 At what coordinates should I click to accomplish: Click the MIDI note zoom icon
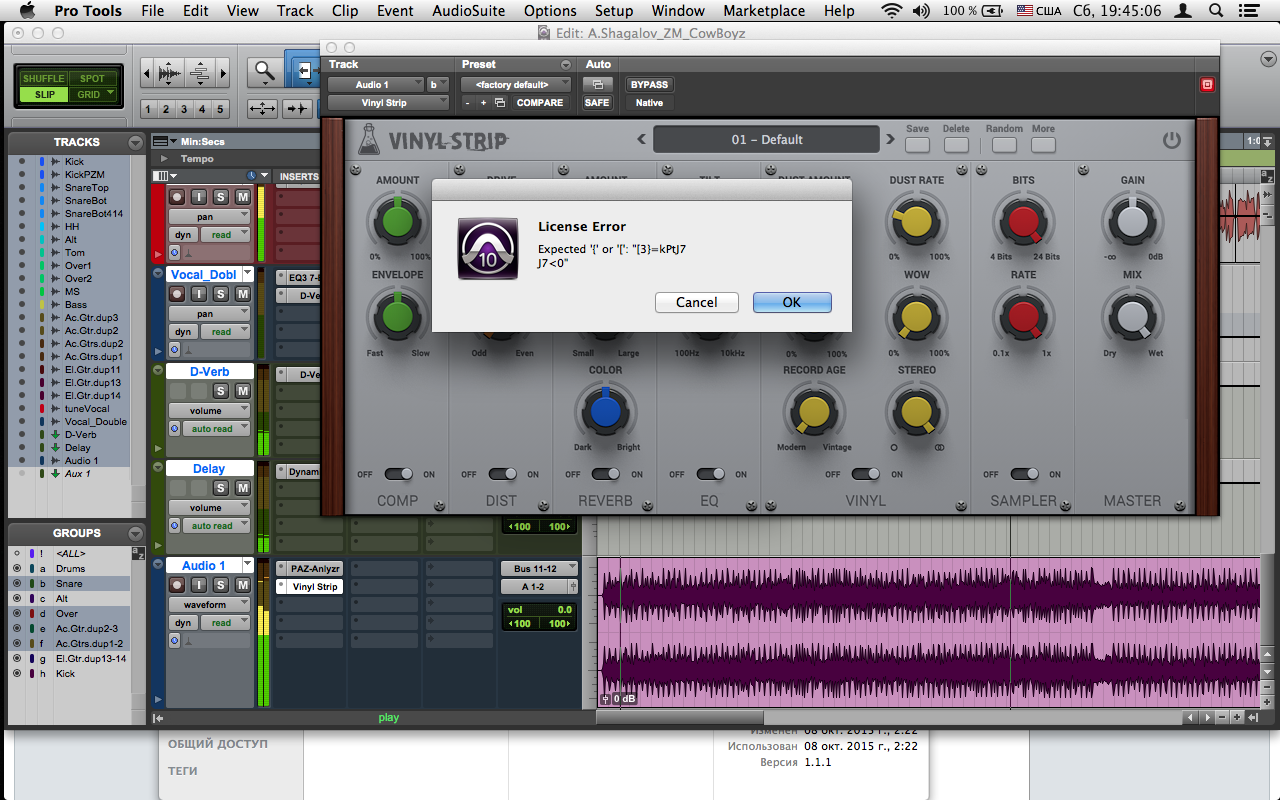point(200,74)
